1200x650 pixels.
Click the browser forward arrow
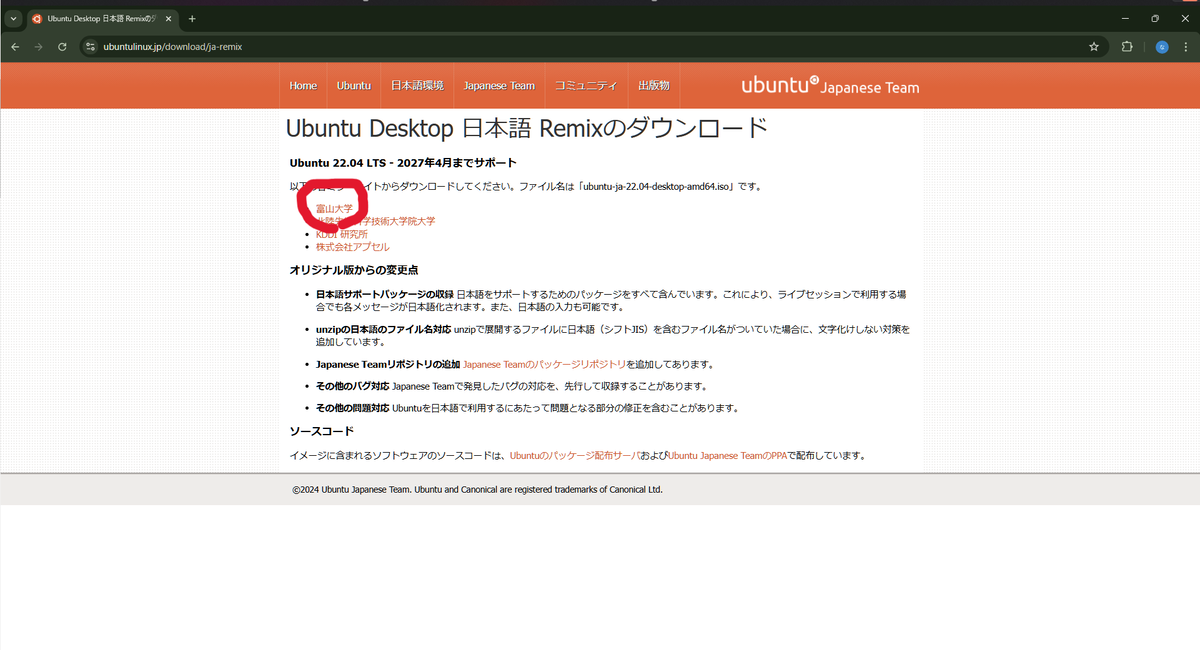(38, 46)
